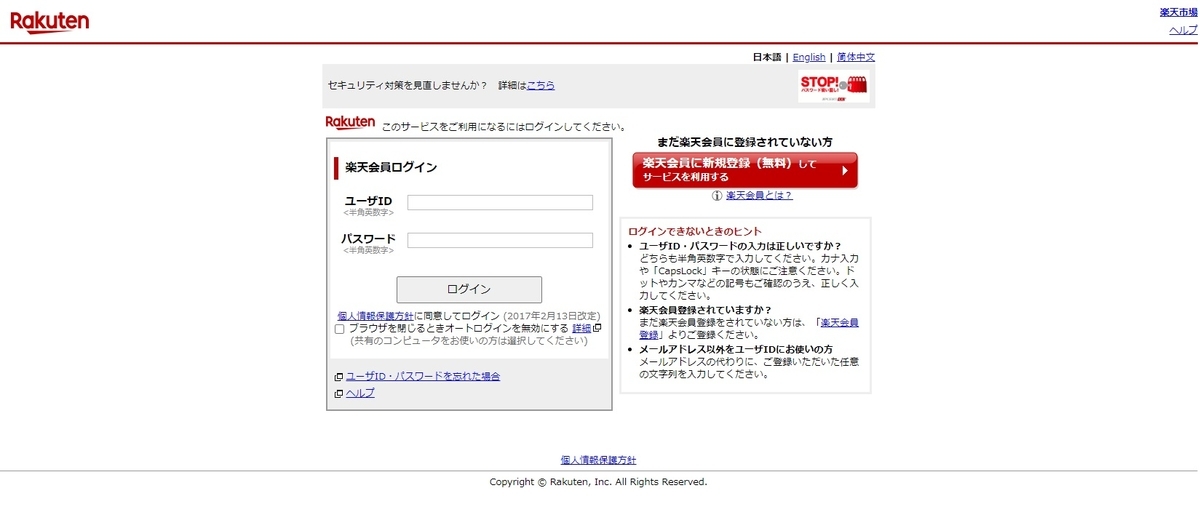This screenshot has width=1200, height=520.
Task: Click the small Rakuten logo above login box
Action: coord(350,123)
